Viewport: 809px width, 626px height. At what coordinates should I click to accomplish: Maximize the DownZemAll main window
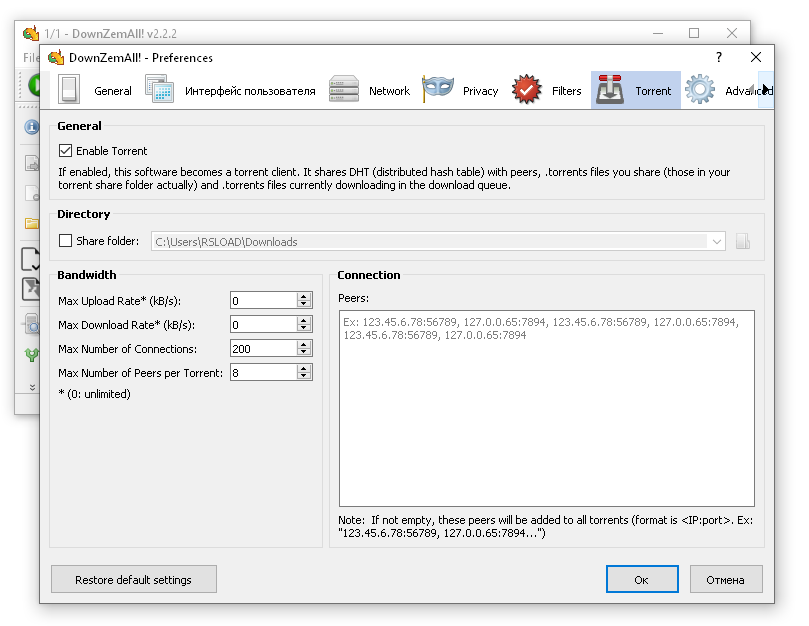pyautogui.click(x=694, y=33)
